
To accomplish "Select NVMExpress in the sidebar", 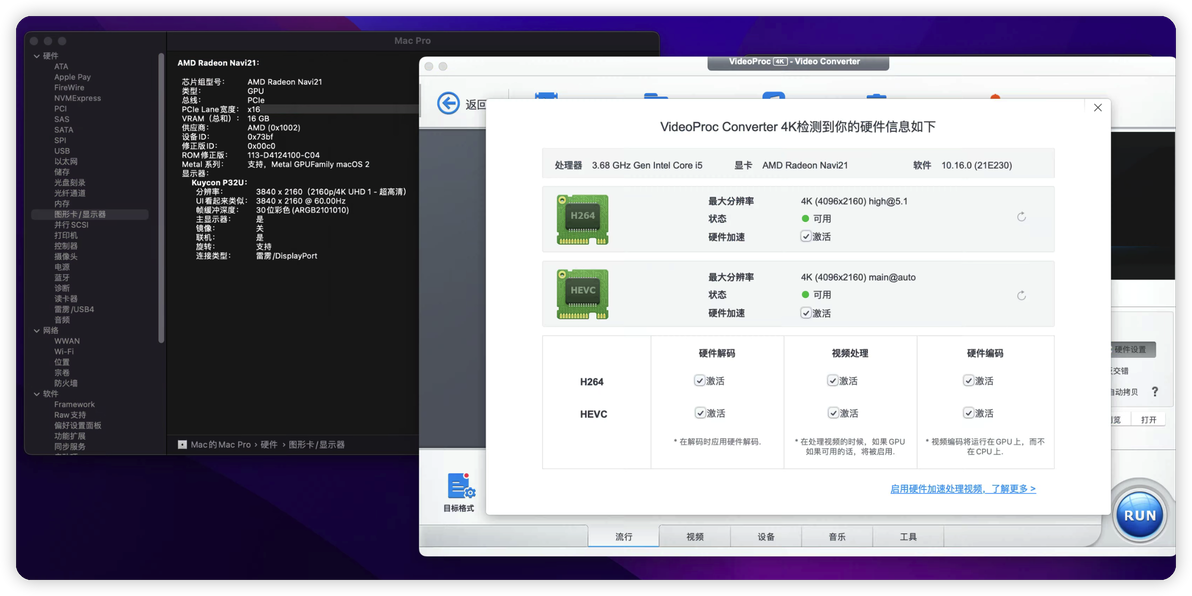I will 77,98.
